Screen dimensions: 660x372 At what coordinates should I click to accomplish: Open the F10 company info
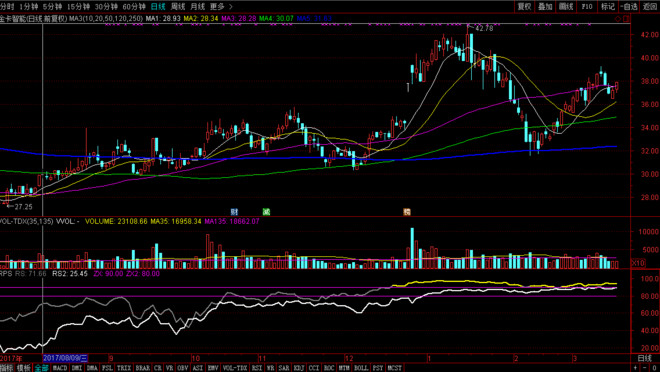587,6
